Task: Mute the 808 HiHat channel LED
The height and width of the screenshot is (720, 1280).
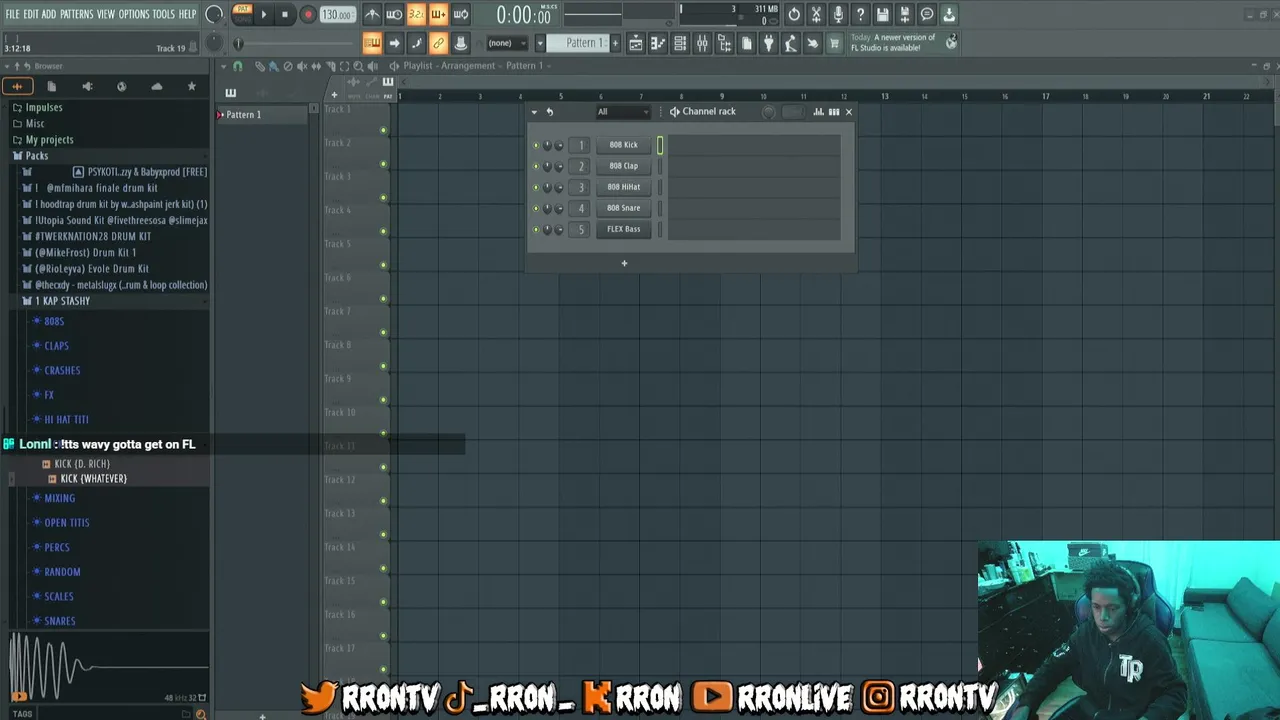Action: [x=536, y=187]
